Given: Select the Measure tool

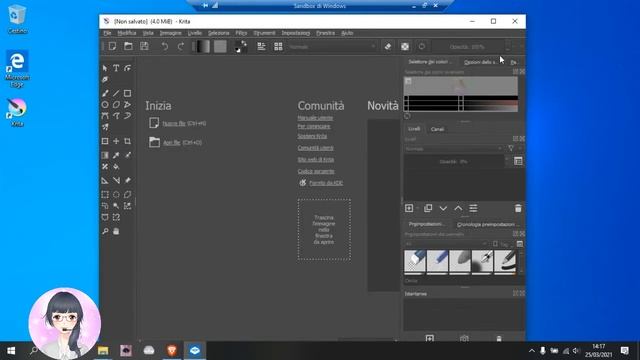Looking at the screenshot, I should [116, 180].
